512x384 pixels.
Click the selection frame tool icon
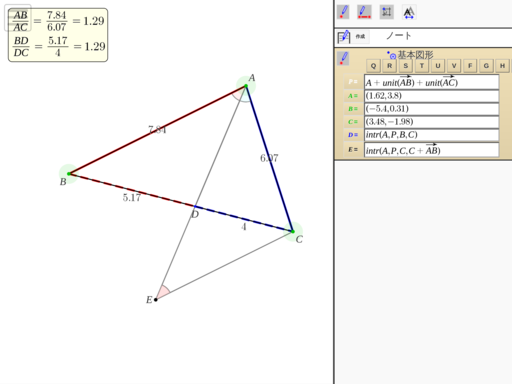[387, 12]
